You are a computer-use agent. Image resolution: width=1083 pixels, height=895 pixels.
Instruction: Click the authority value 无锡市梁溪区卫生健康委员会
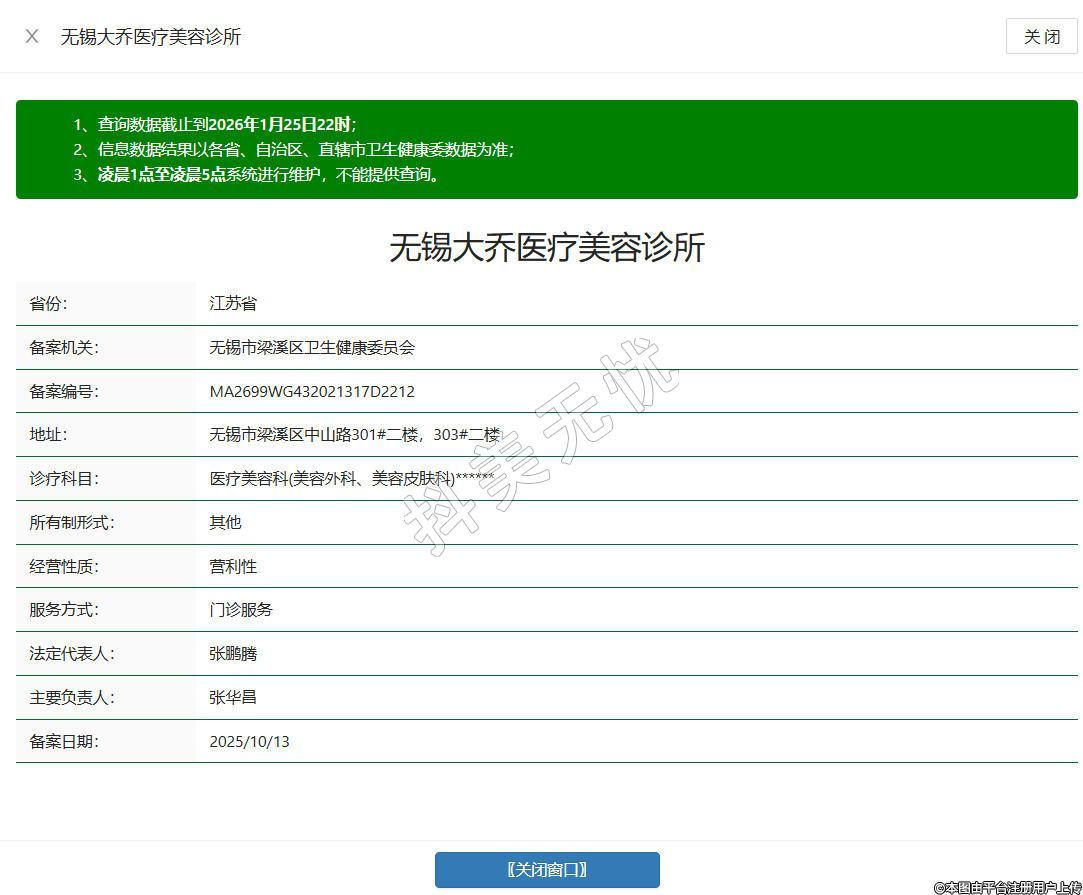point(312,348)
